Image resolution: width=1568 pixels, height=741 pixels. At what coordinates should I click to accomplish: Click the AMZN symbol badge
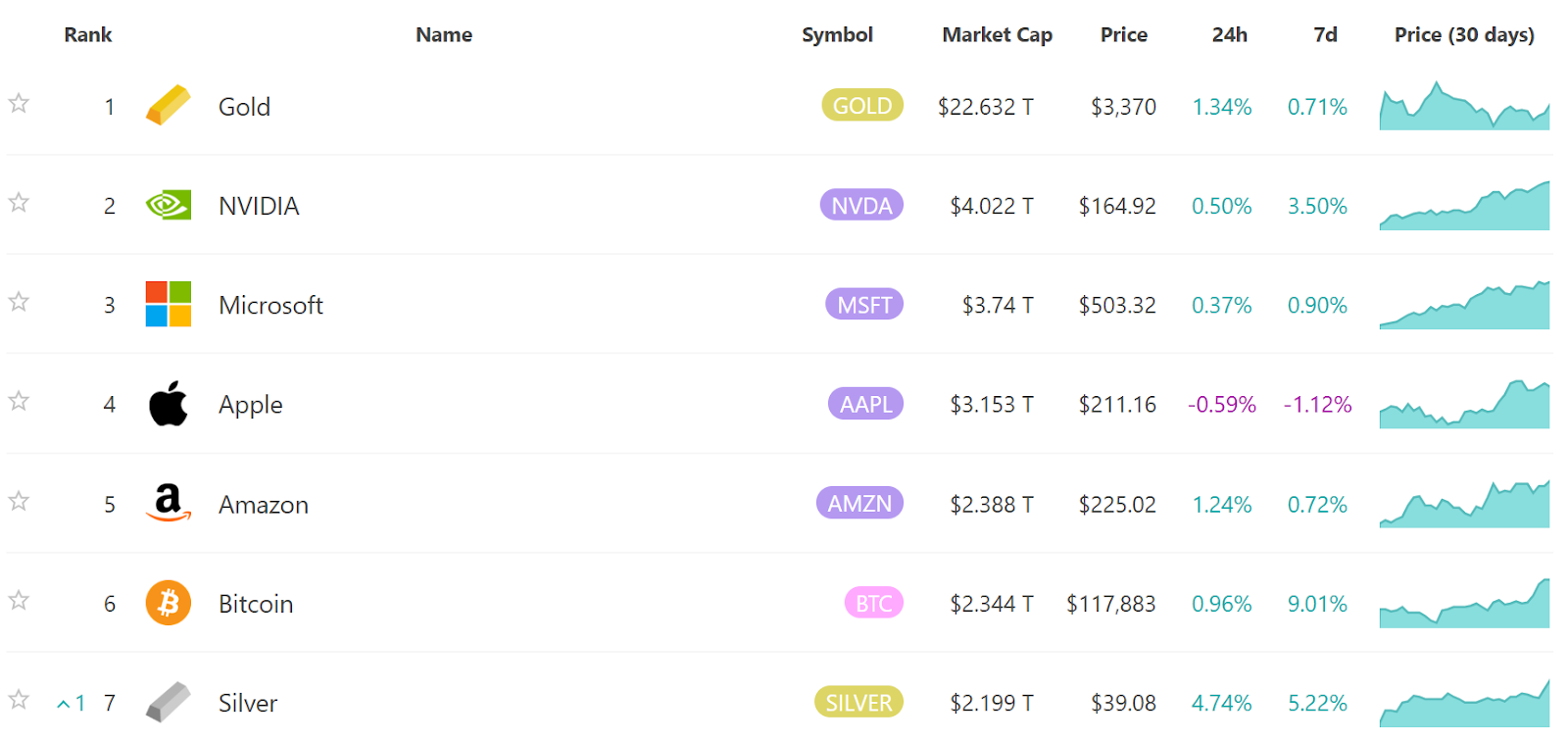[859, 503]
